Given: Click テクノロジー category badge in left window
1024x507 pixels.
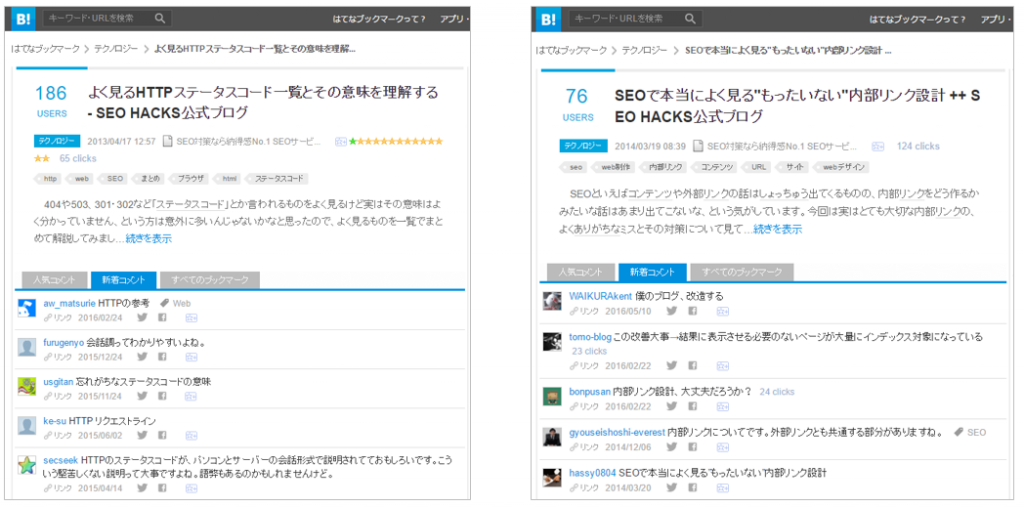Looking at the screenshot, I should [x=57, y=141].
